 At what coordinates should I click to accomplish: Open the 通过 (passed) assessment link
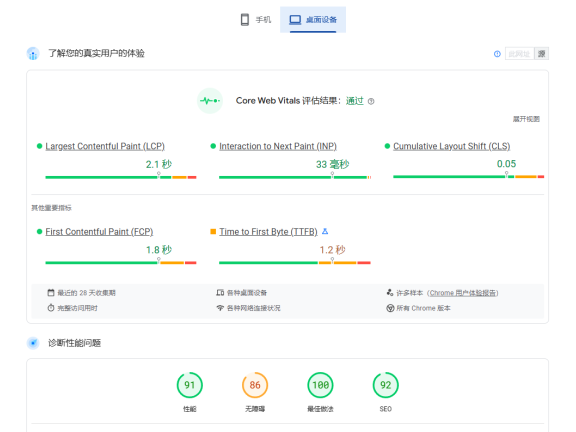354,101
